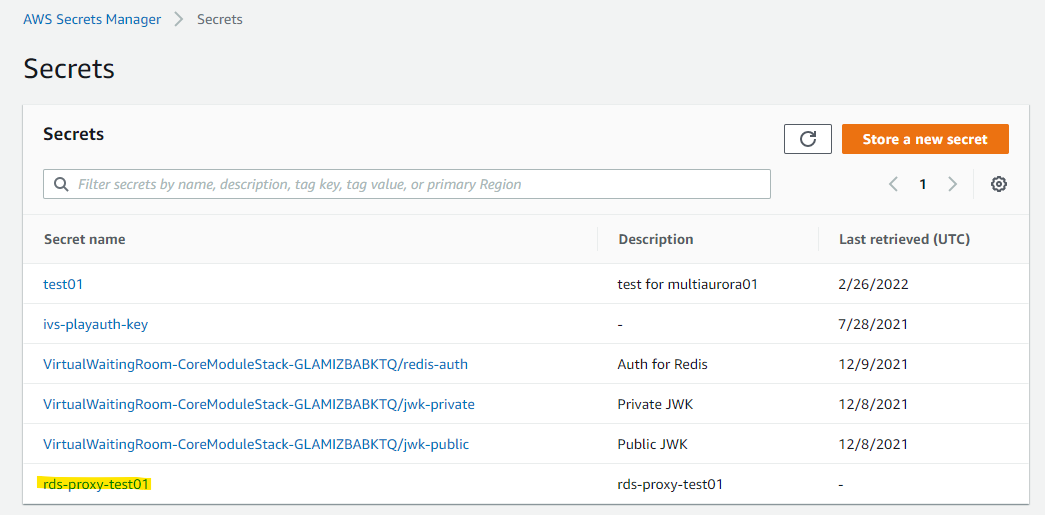Click the refresh secrets icon button
This screenshot has width=1045, height=515.
(x=808, y=140)
